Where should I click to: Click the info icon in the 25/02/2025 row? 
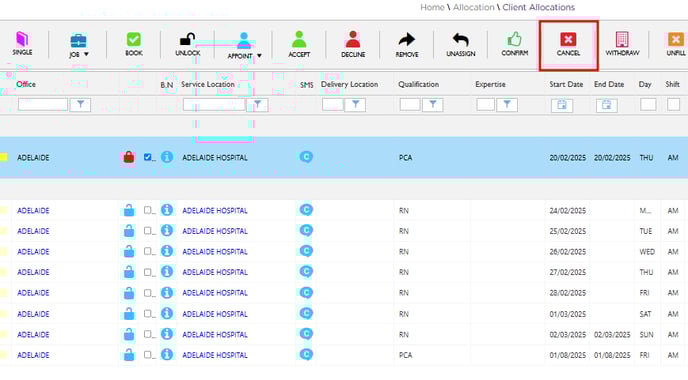click(167, 230)
